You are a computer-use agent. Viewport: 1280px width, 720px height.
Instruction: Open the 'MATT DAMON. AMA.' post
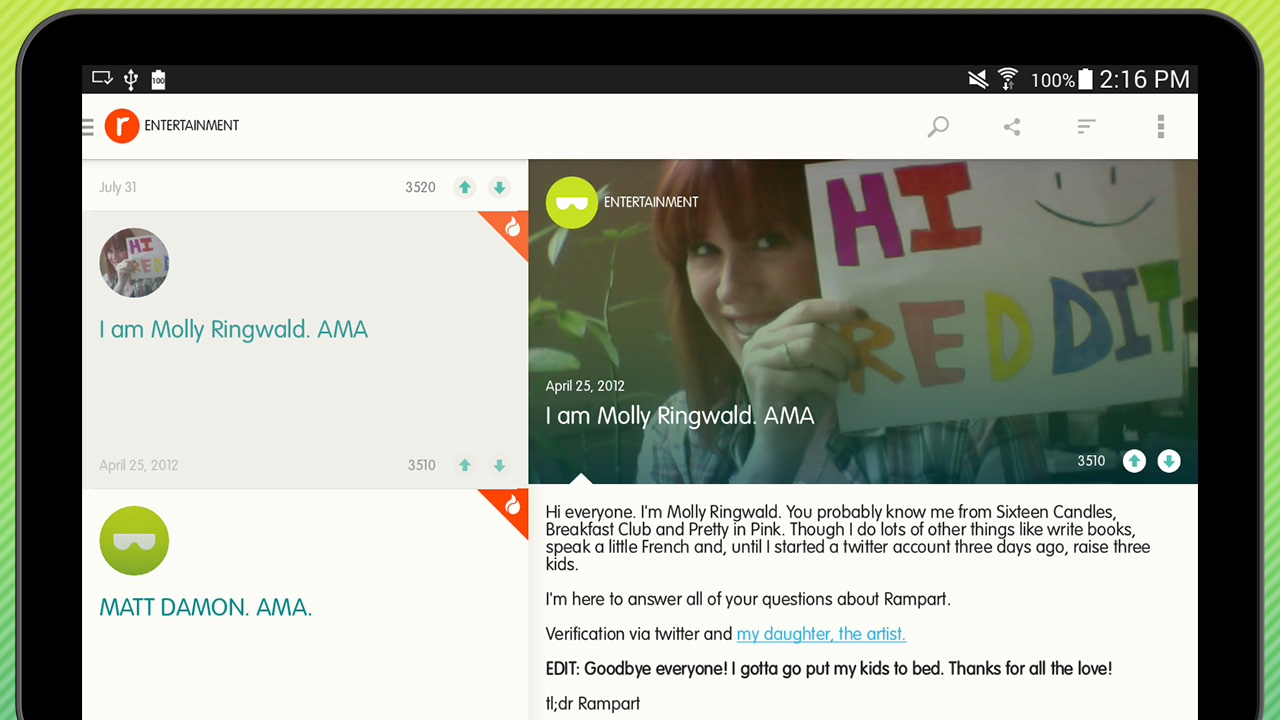[205, 606]
